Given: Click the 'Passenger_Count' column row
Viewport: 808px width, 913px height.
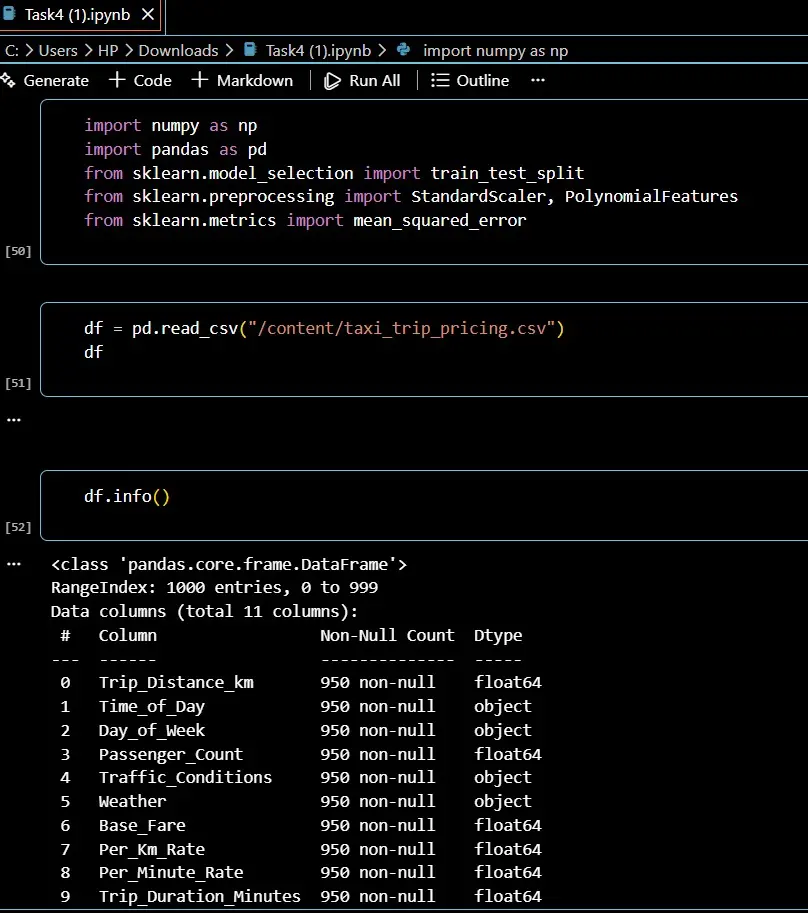Looking at the screenshot, I should click(x=296, y=754).
